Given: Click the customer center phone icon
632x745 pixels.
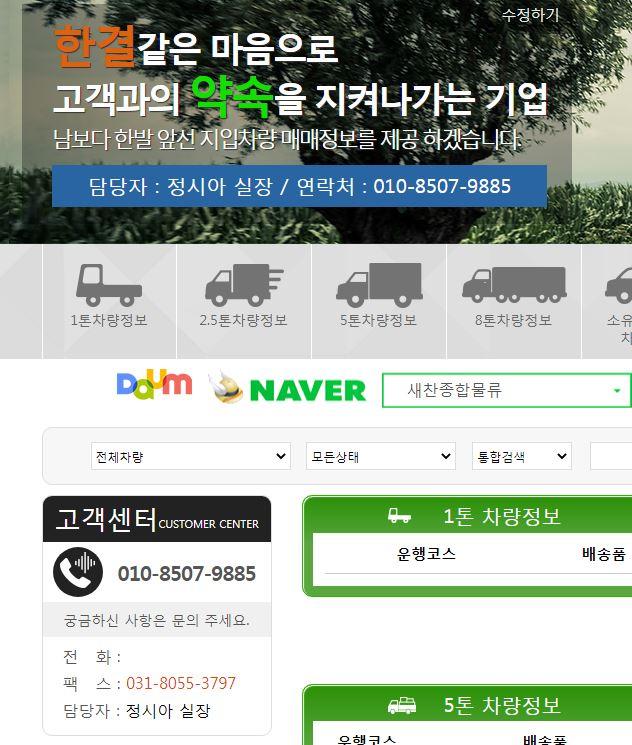Looking at the screenshot, I should [78, 572].
